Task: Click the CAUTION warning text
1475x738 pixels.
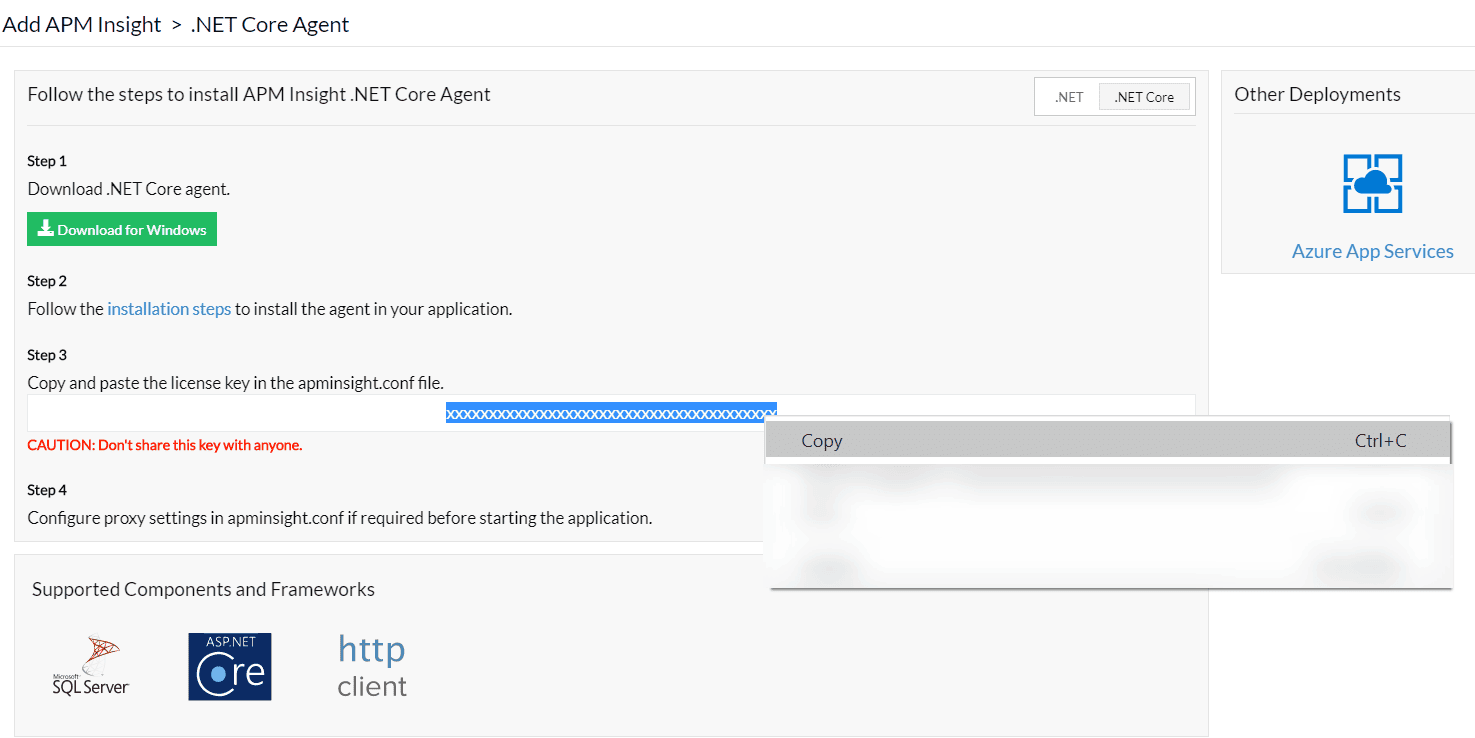Action: (x=163, y=444)
